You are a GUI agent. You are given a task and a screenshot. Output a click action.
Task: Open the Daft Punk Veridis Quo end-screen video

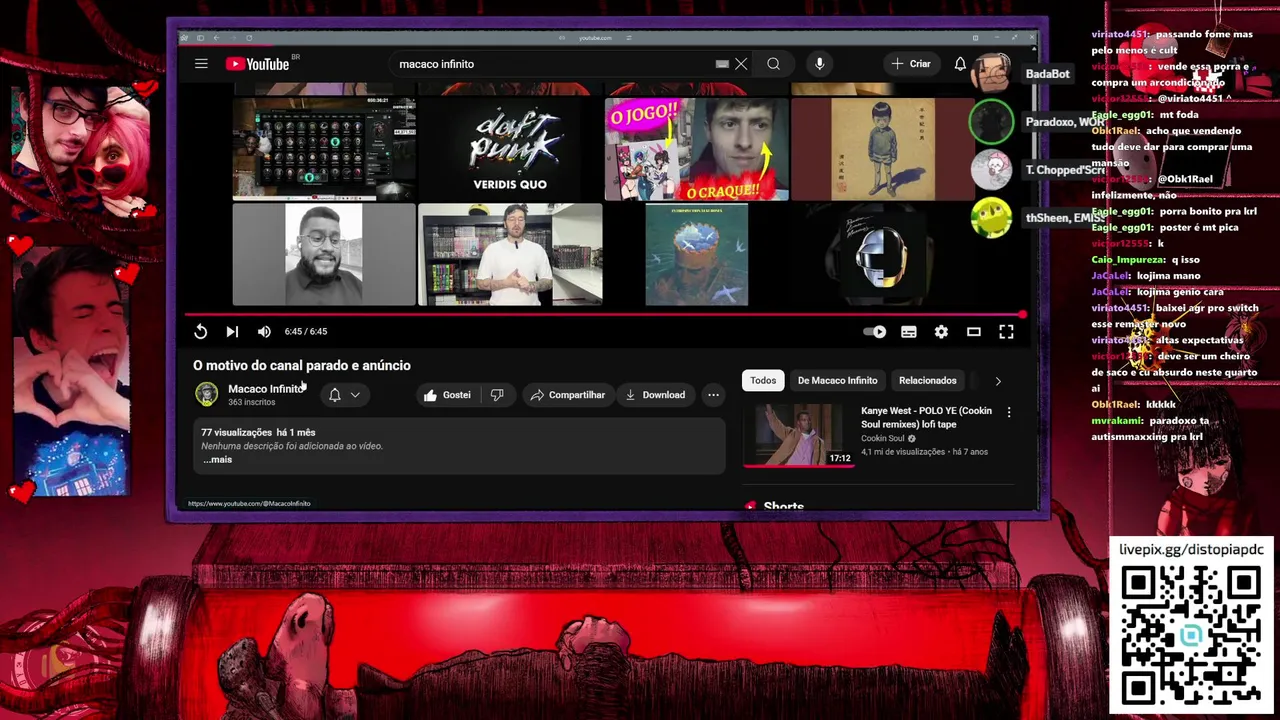coord(510,148)
